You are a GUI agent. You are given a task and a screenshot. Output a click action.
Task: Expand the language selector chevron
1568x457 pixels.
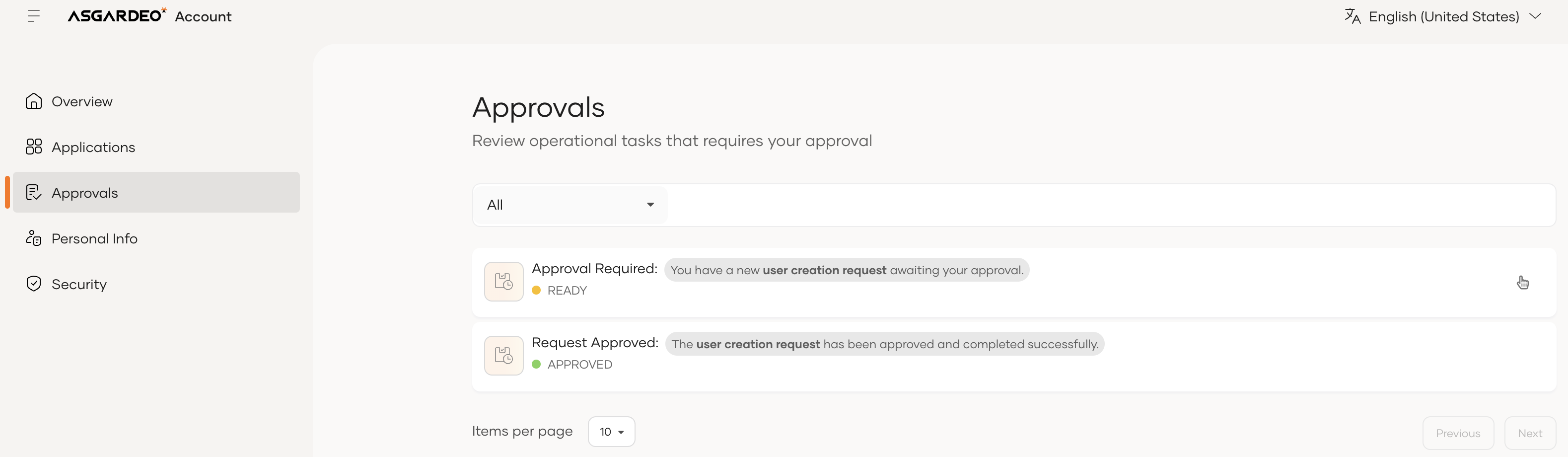[1535, 16]
